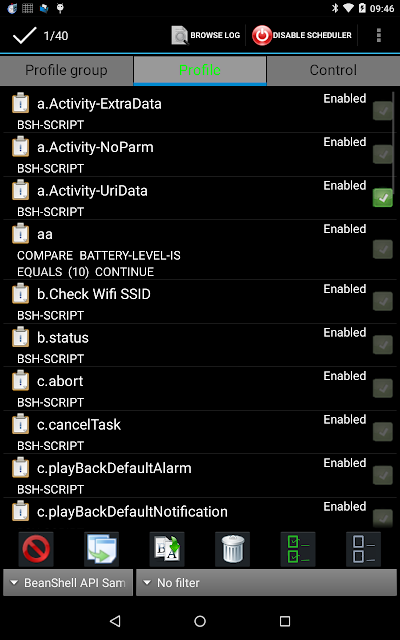Tap the rename profile icon in bottom toolbar
Viewport: 400px width, 640px height.
click(x=167, y=549)
